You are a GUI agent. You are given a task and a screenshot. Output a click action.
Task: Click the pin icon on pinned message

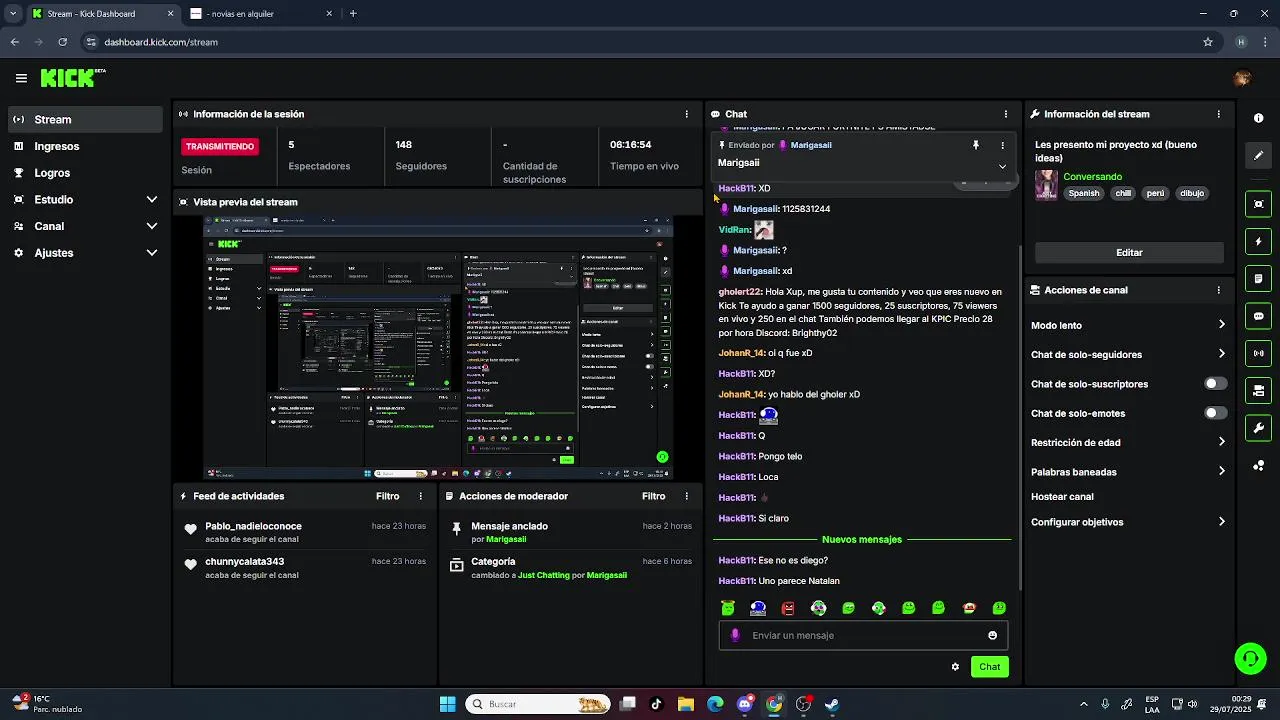click(976, 145)
